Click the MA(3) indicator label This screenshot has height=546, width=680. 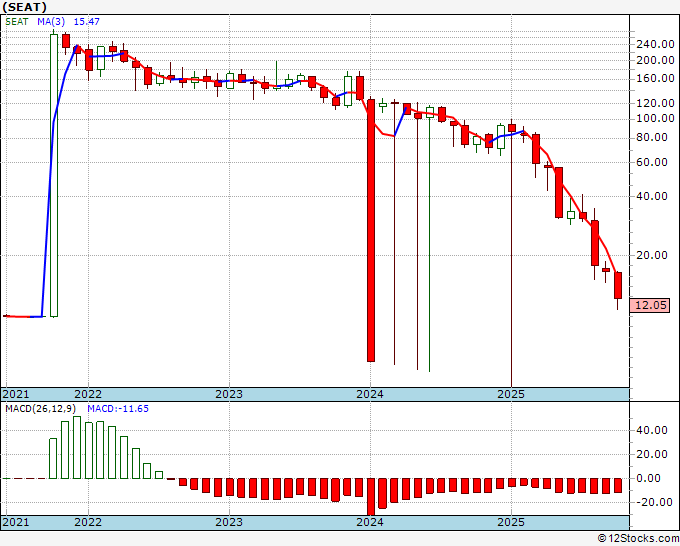pyautogui.click(x=51, y=22)
